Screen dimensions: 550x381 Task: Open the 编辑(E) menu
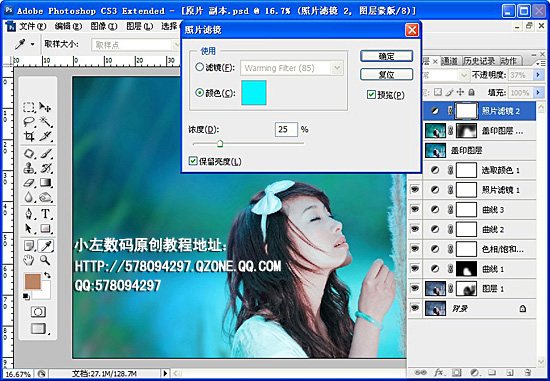tap(68, 26)
